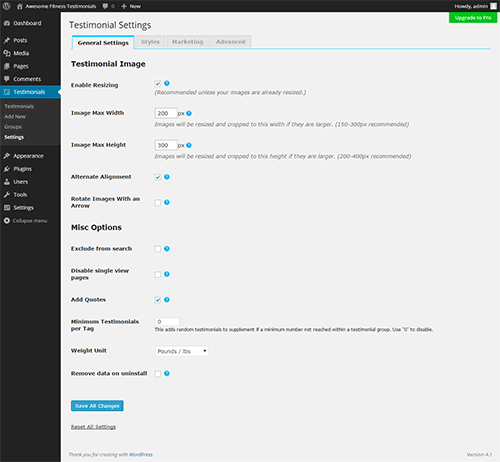Click help icon beside Alternate Alignment
The width and height of the screenshot is (500, 462).
click(x=167, y=177)
